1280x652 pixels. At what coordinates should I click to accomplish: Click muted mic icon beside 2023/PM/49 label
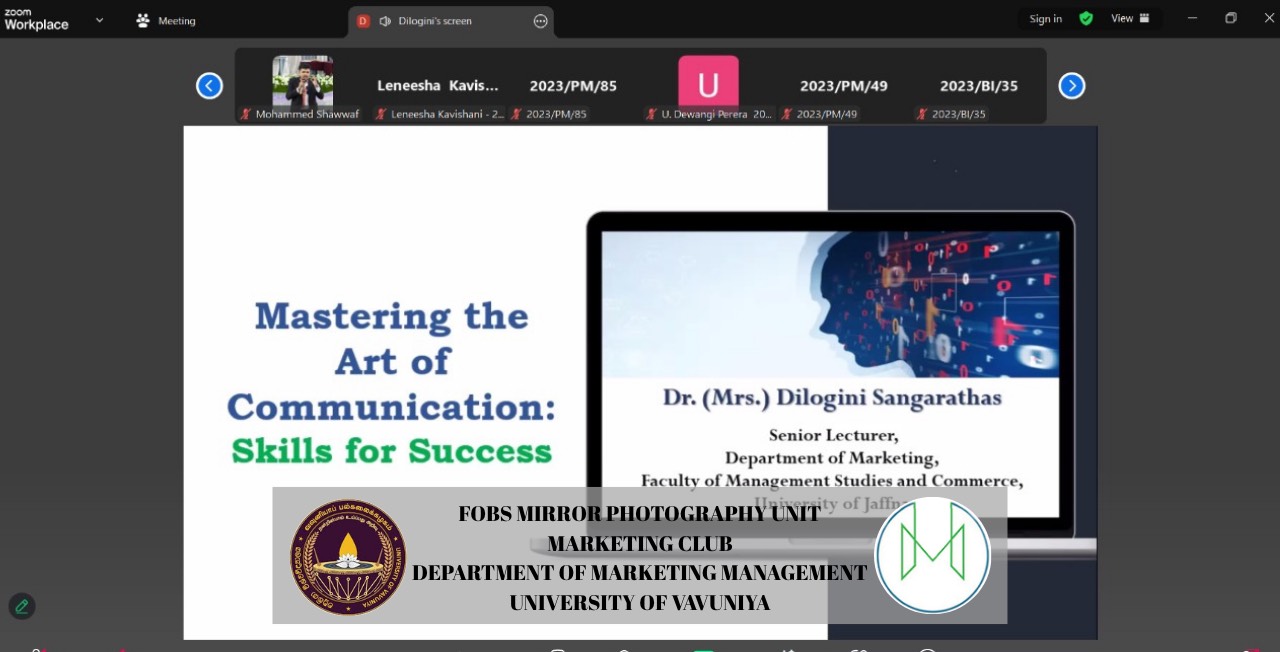click(x=787, y=114)
